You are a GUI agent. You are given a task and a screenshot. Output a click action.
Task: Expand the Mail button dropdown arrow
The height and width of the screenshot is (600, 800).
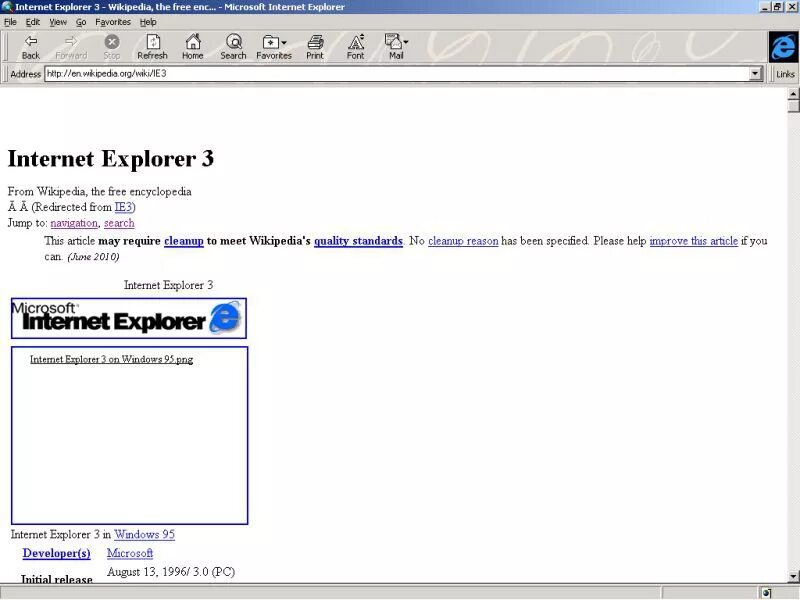coord(406,42)
